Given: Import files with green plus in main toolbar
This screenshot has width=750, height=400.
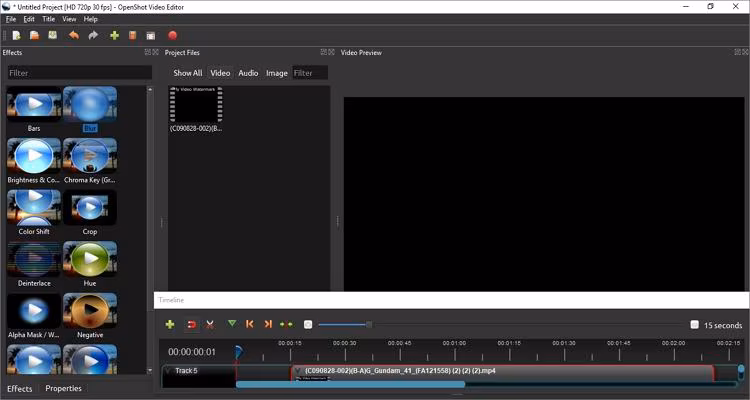Looking at the screenshot, I should [x=114, y=35].
